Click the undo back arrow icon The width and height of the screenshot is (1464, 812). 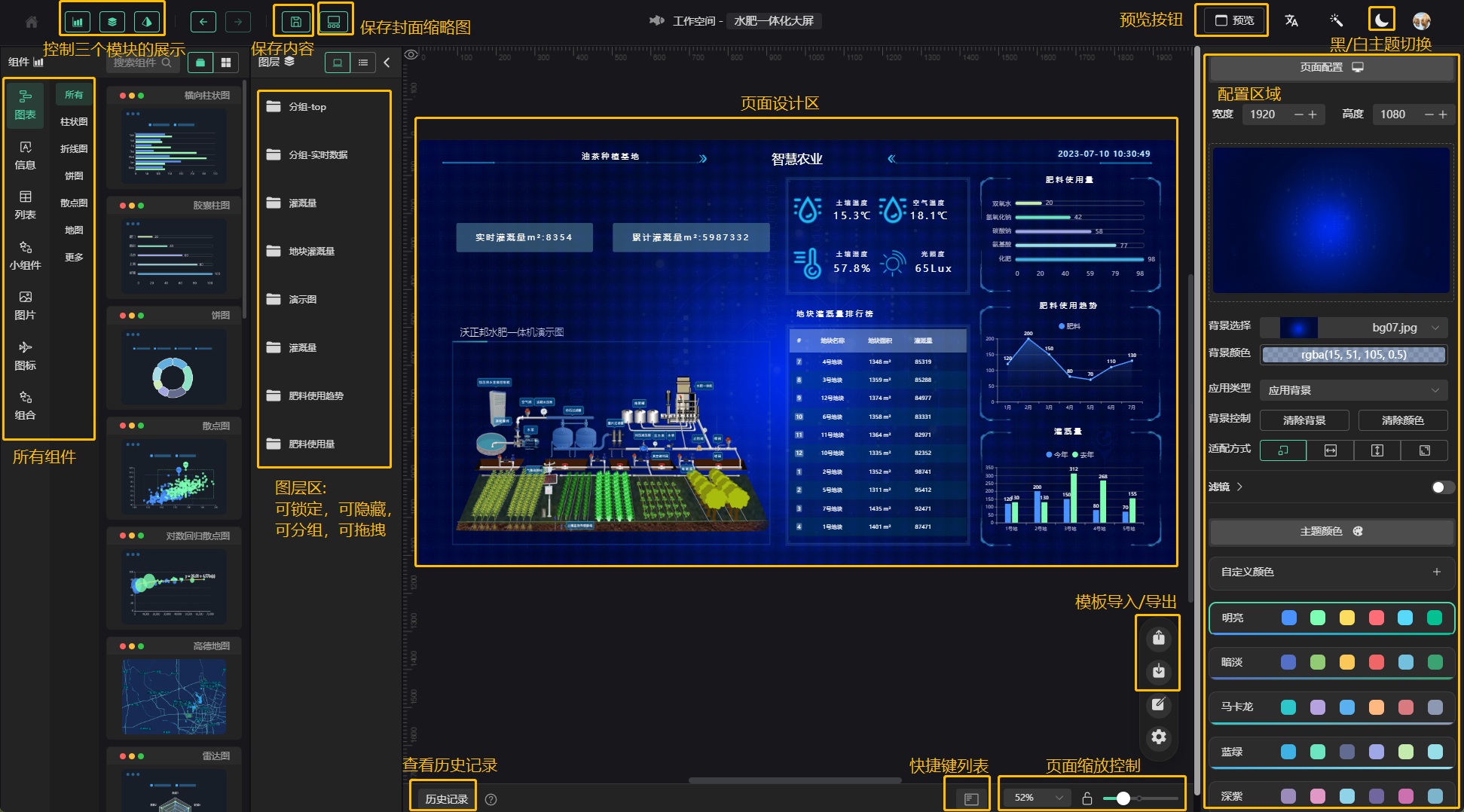pyautogui.click(x=203, y=22)
